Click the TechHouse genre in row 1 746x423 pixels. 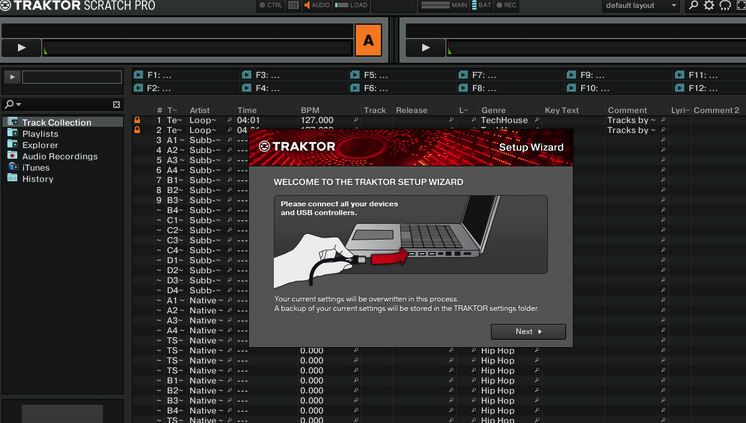tap(504, 120)
